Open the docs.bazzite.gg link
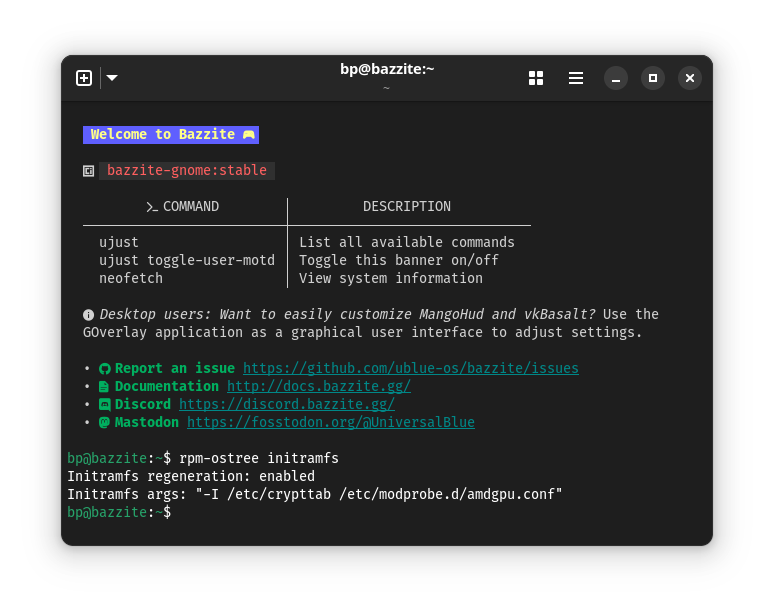Image resolution: width=774 pixels, height=613 pixels. [x=318, y=386]
